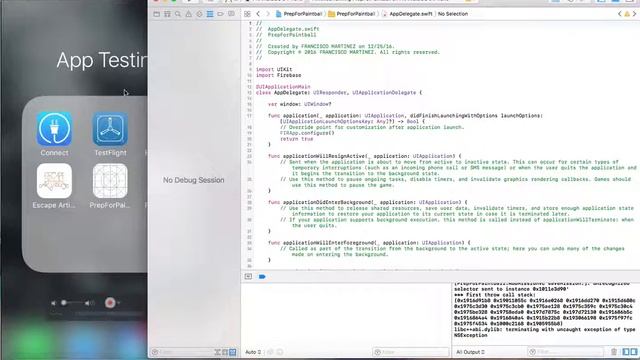Viewport: 640px width, 360px height.
Task: Jump to previous issue arrow
Action: click(x=620, y=14)
